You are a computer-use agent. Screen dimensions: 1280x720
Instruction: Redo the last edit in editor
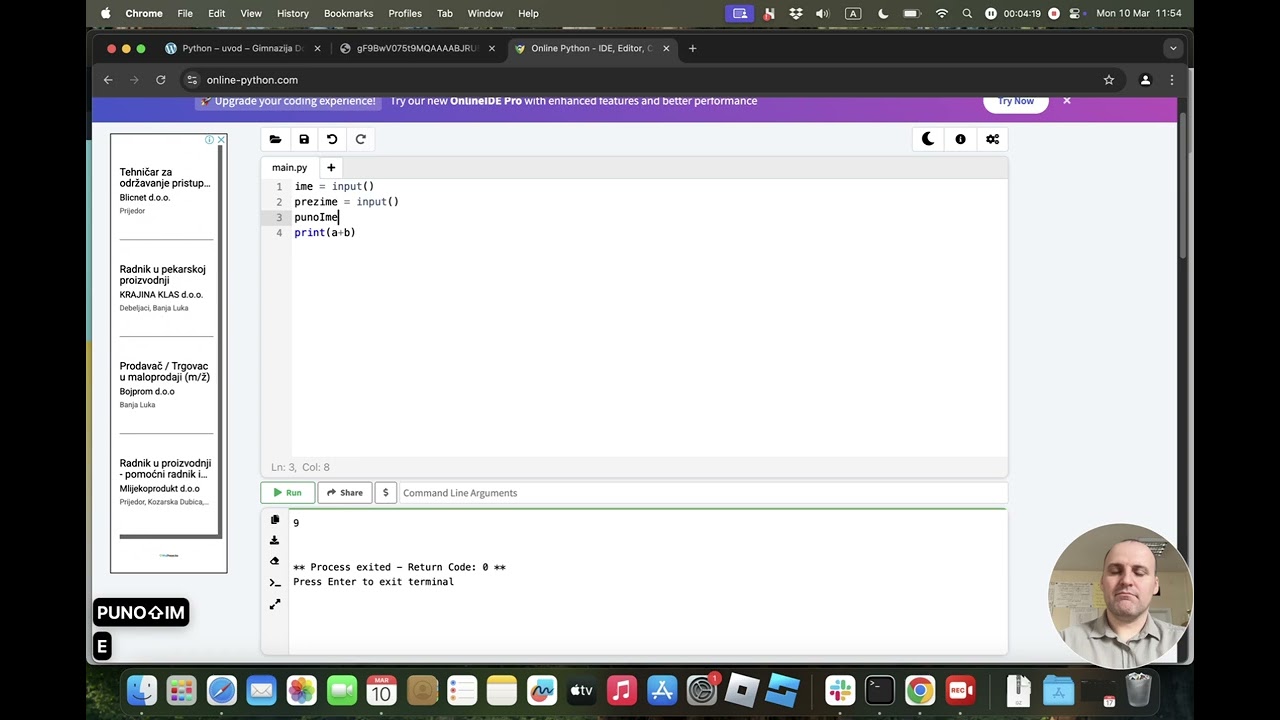tap(361, 139)
